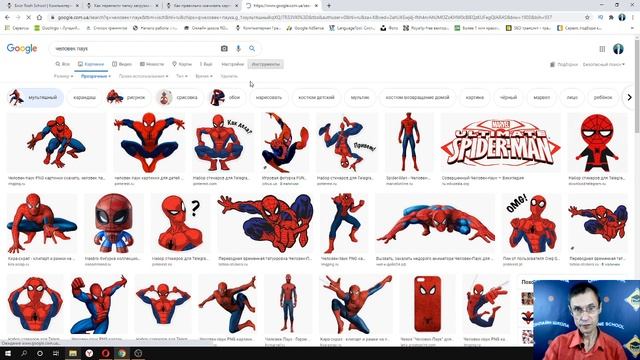Open the Chrome profile avatar in the toolbar
640x360 pixels.
point(622,18)
